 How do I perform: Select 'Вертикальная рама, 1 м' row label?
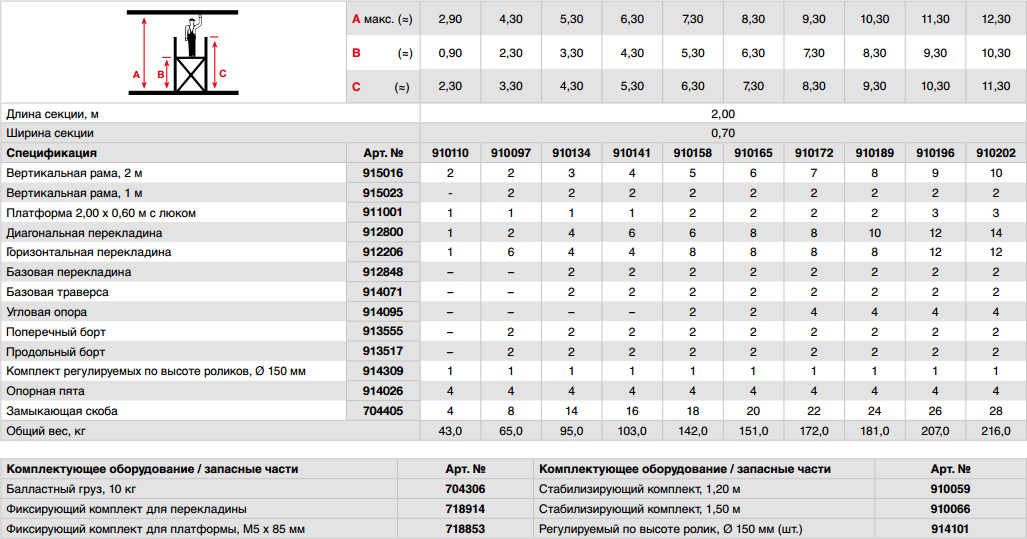(74, 193)
